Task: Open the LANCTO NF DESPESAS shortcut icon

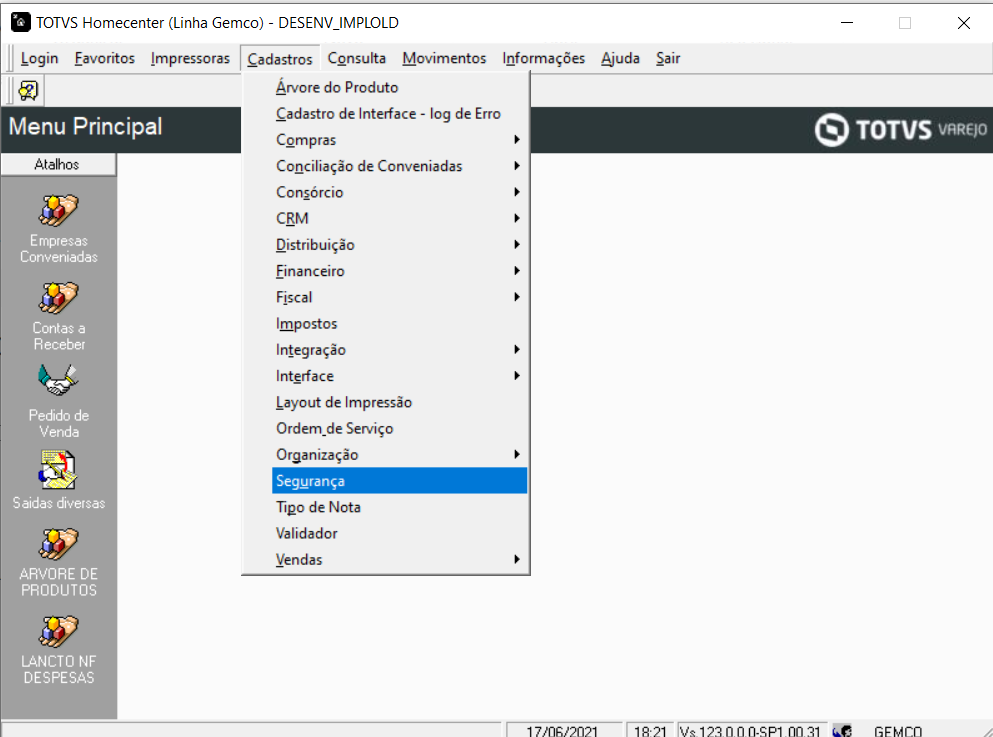Action: point(58,631)
